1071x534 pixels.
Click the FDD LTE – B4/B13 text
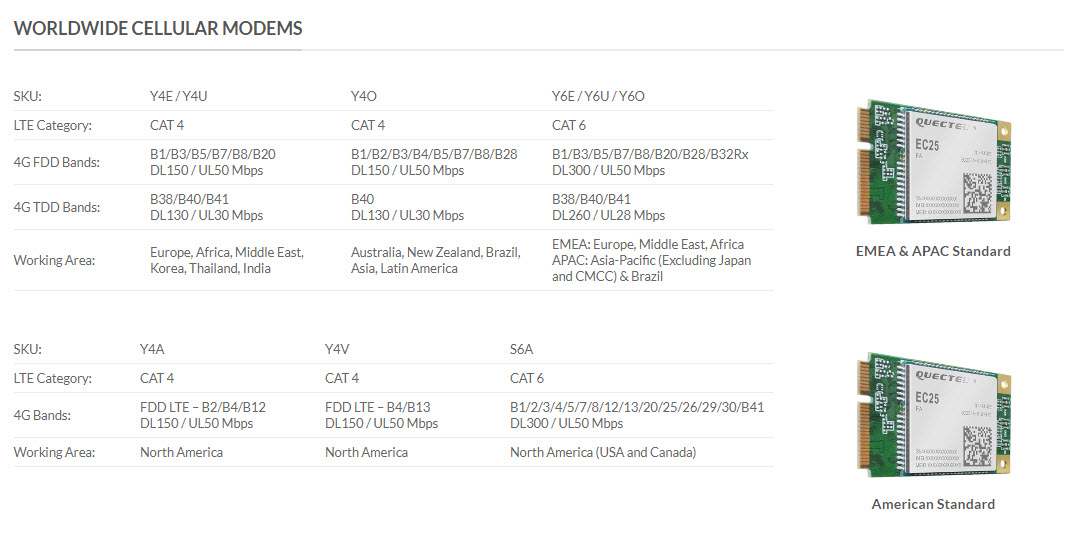pos(378,407)
